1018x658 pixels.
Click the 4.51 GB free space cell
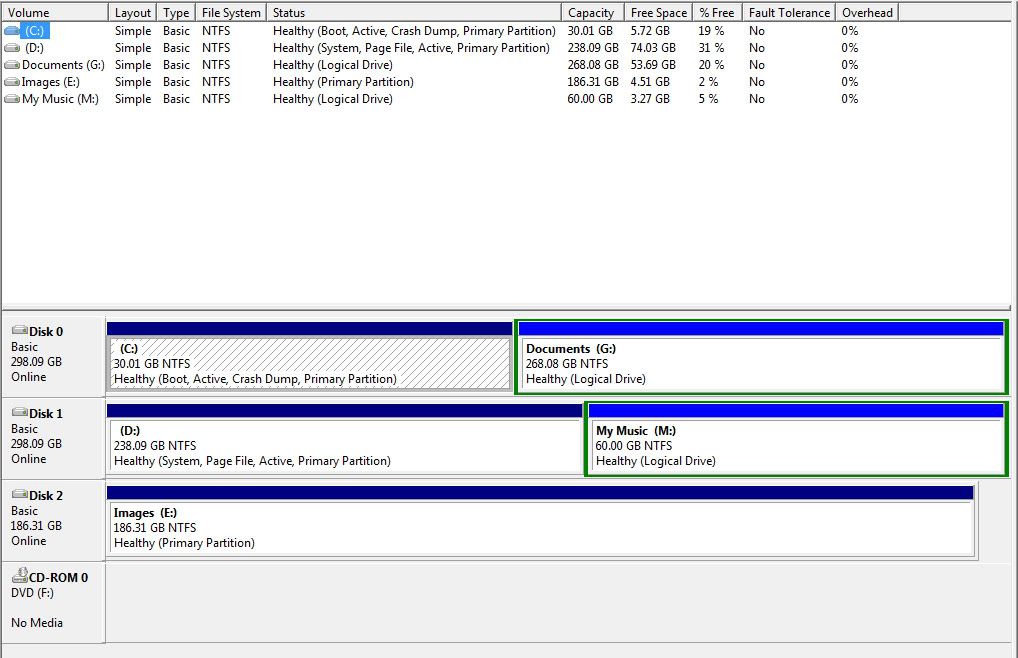650,82
